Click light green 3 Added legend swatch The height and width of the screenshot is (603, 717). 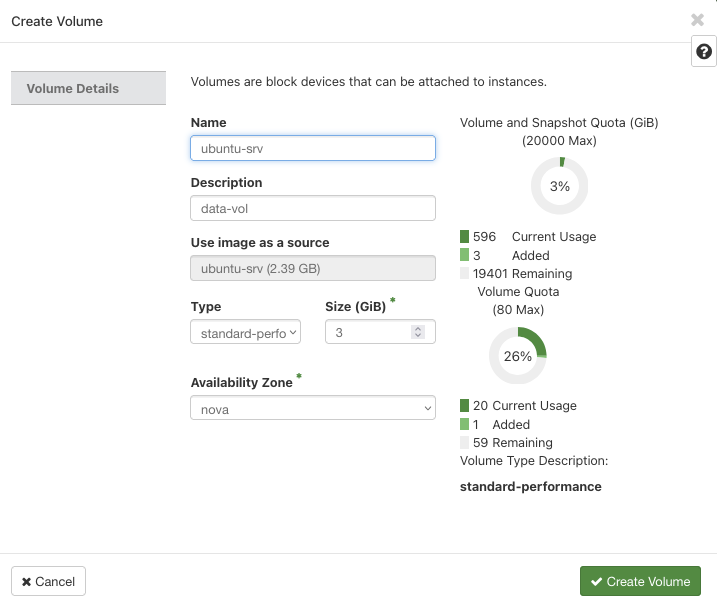tap(464, 255)
